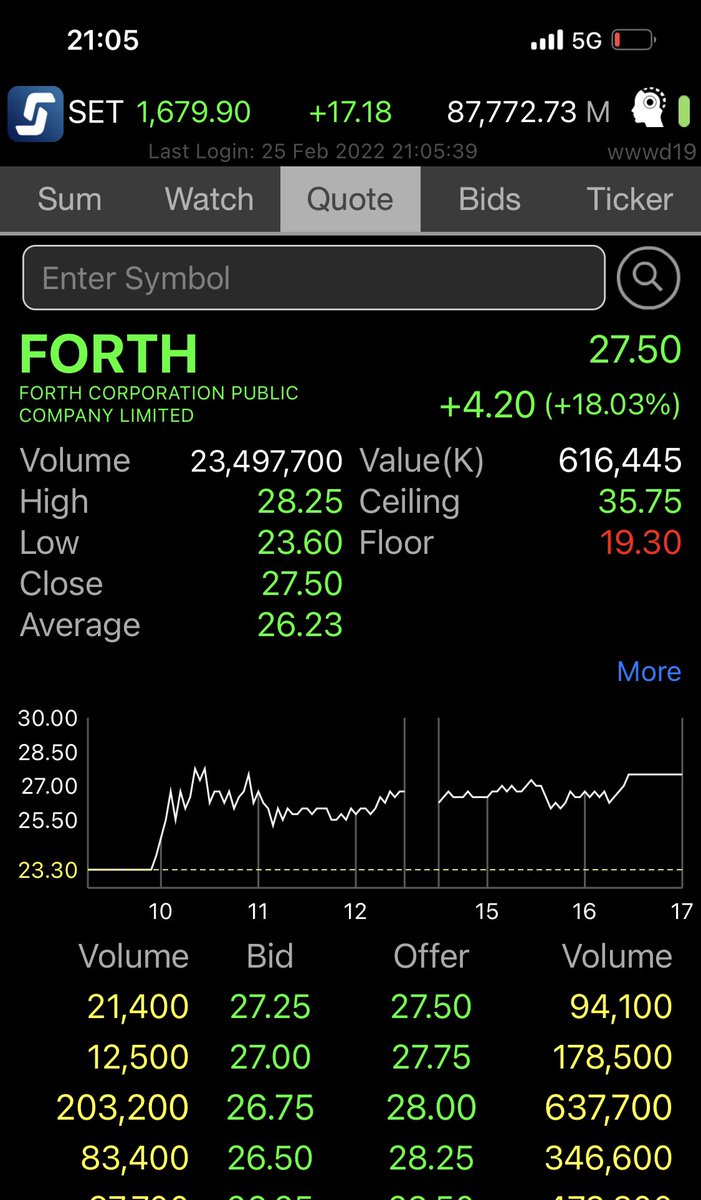Select the offer price 28.00
The width and height of the screenshot is (701, 1200).
click(x=431, y=1108)
